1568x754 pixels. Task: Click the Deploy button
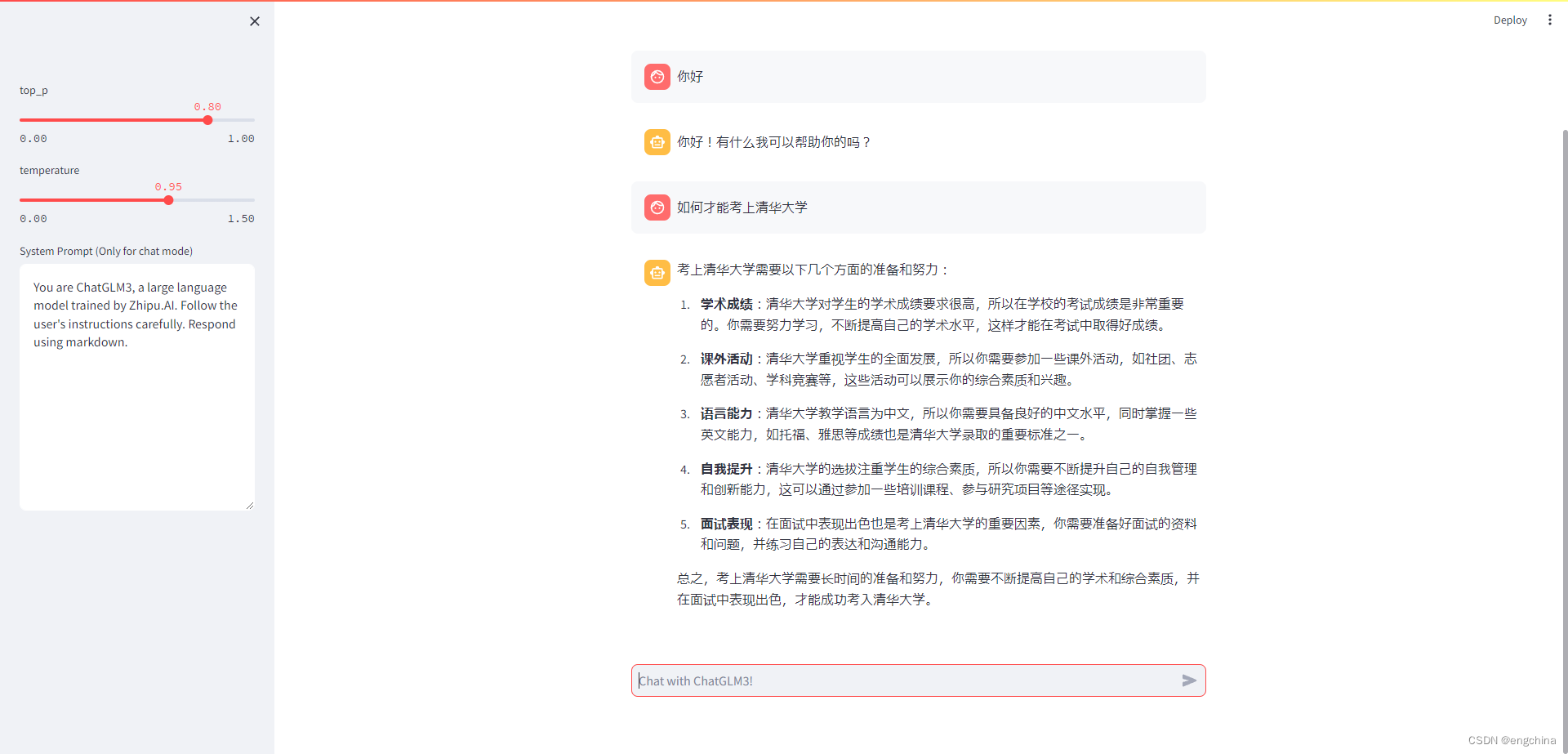pos(1510,20)
